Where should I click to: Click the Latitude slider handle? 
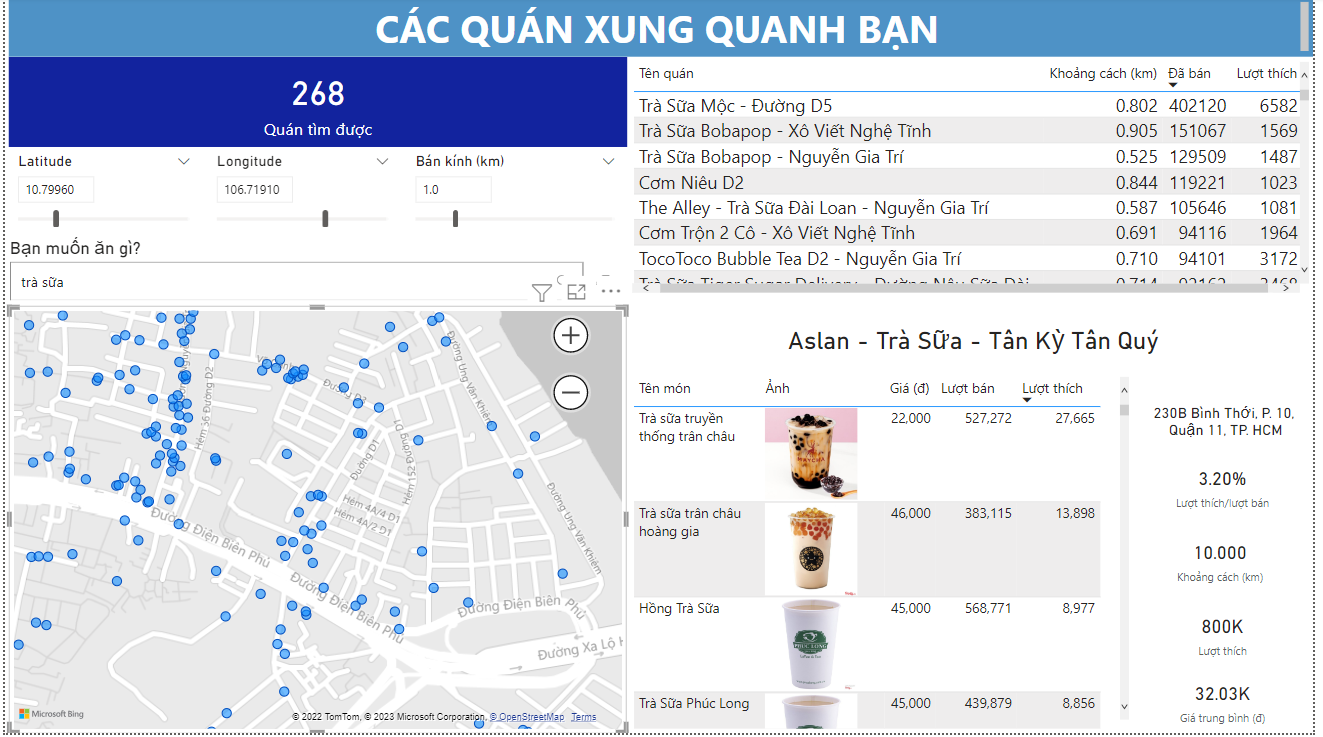pyautogui.click(x=56, y=218)
